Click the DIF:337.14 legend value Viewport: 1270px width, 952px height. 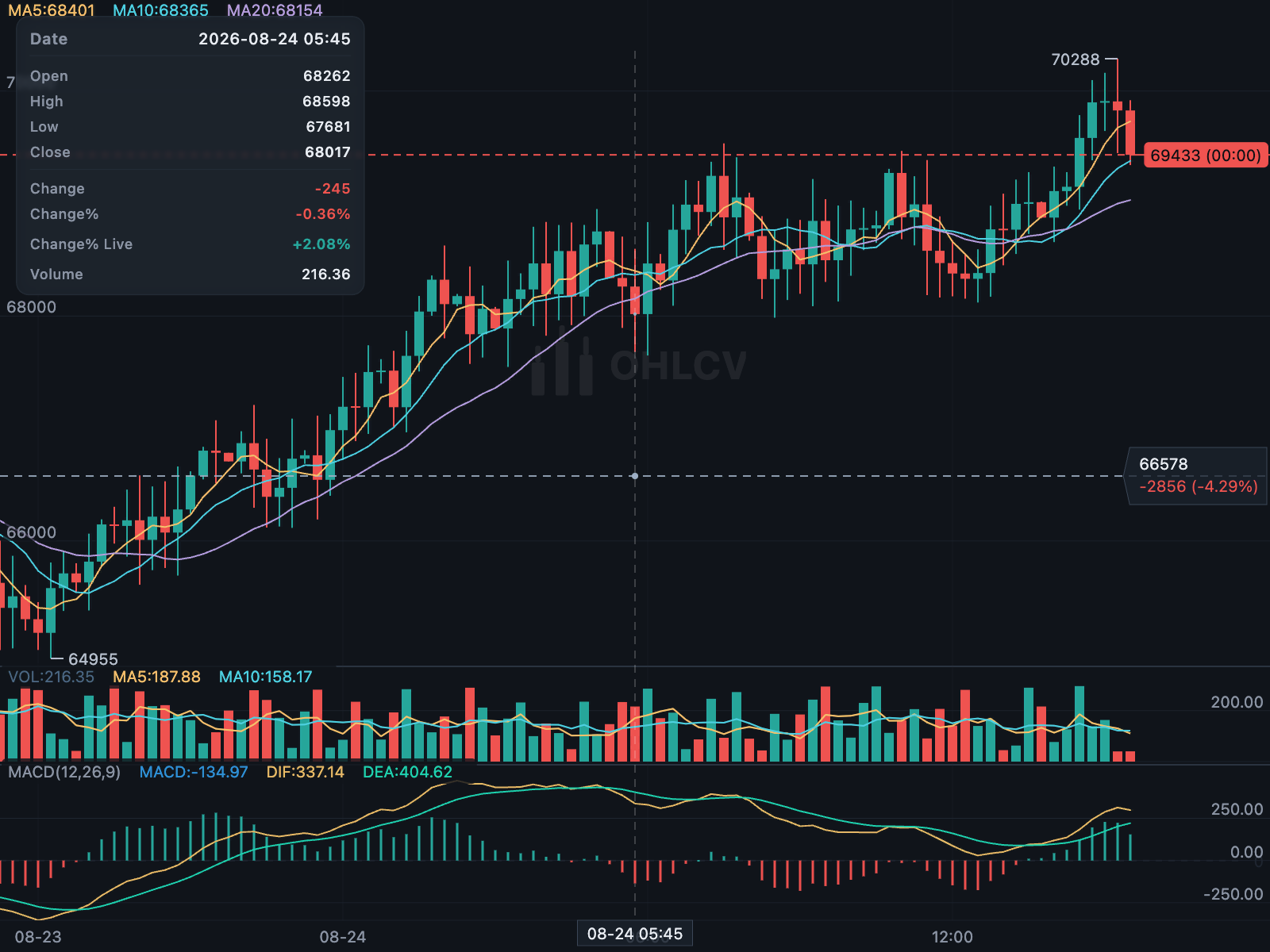[306, 772]
